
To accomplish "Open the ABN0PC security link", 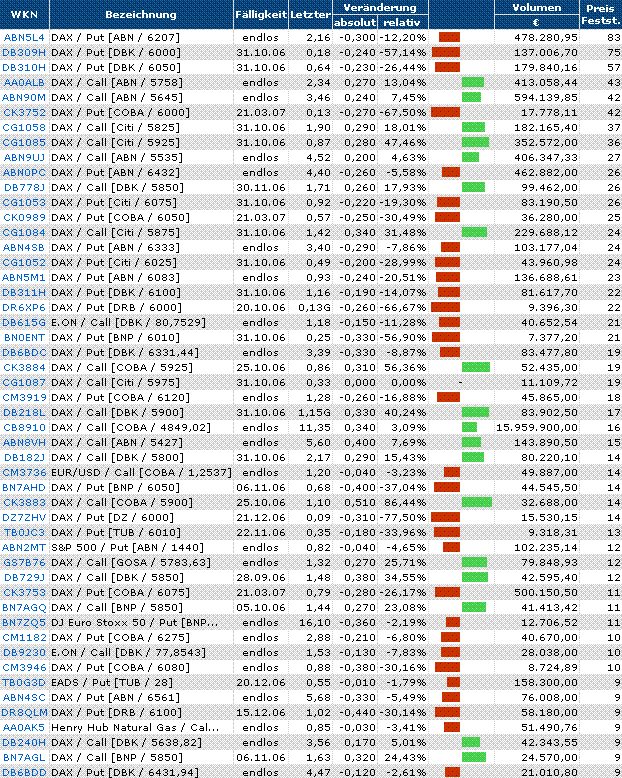I will pos(24,173).
